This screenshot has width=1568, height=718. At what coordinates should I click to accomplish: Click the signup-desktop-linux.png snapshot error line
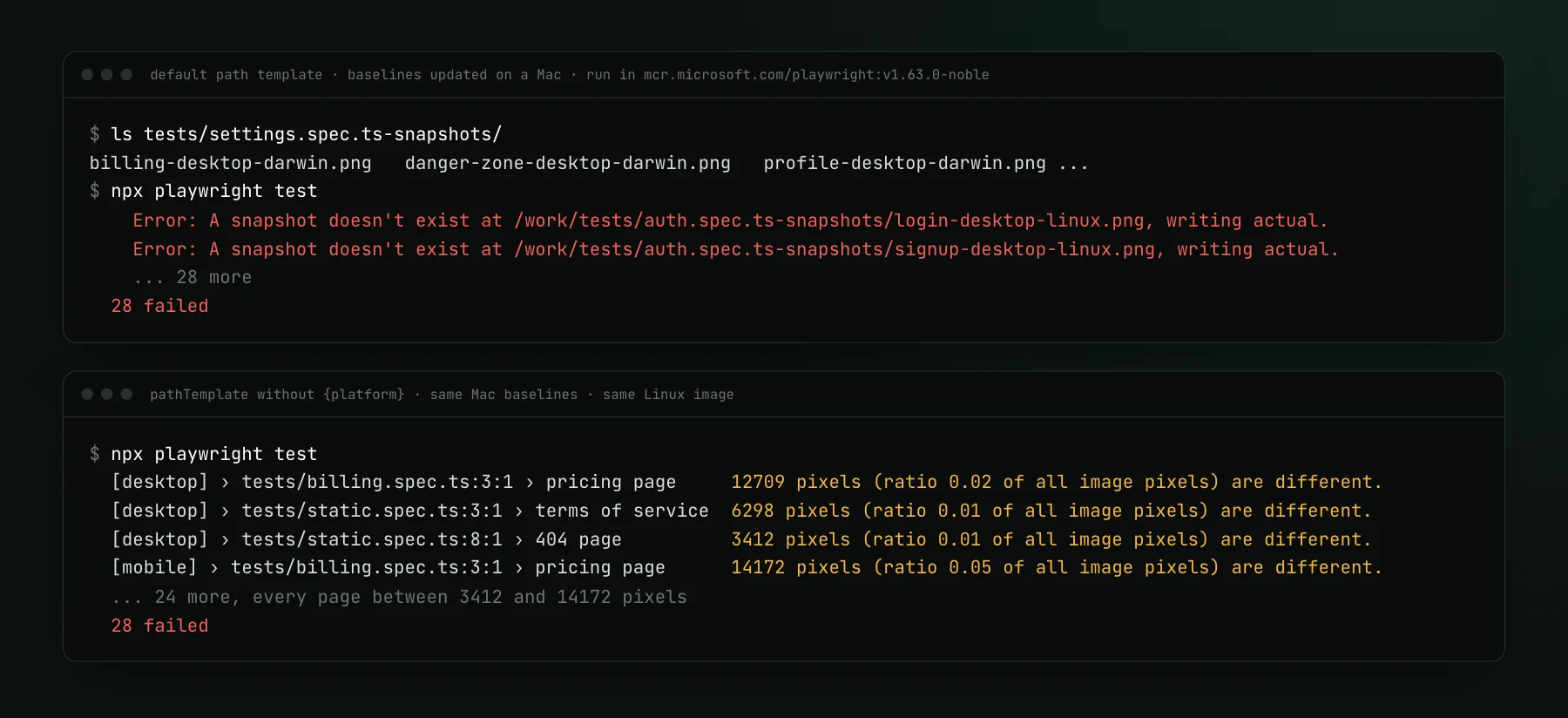[x=735, y=249]
